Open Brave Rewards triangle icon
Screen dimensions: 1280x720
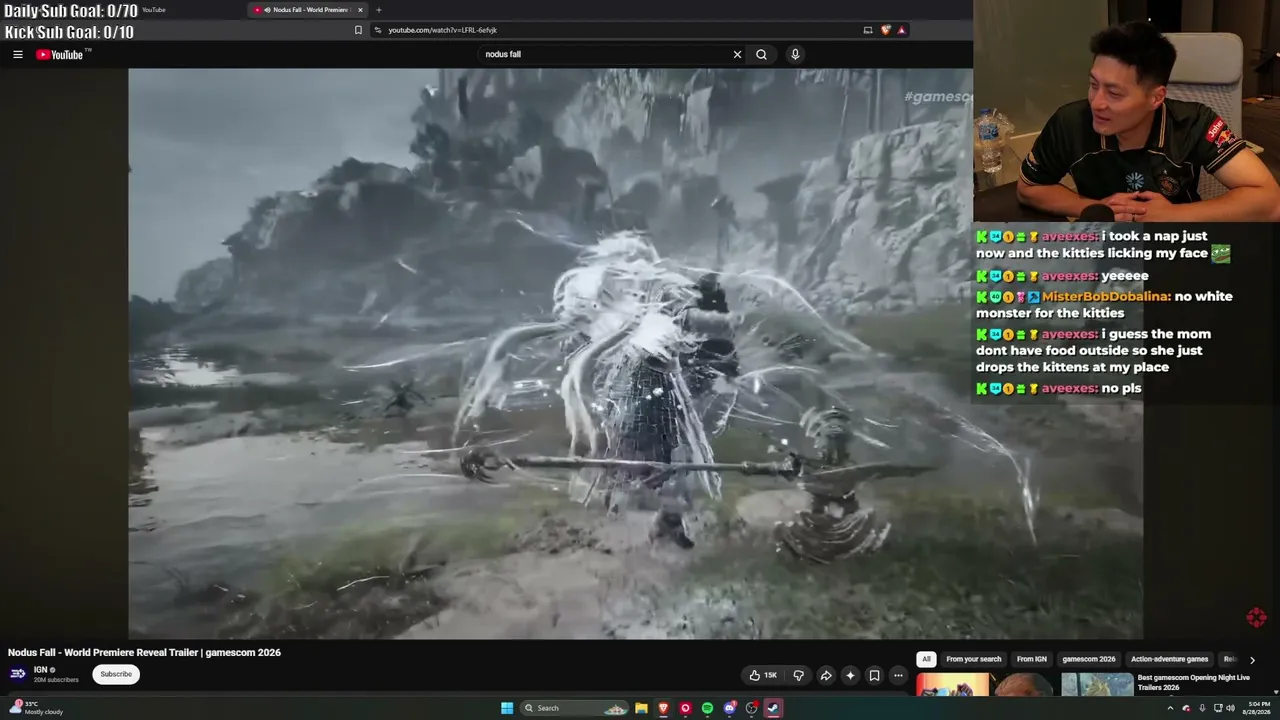pos(901,30)
